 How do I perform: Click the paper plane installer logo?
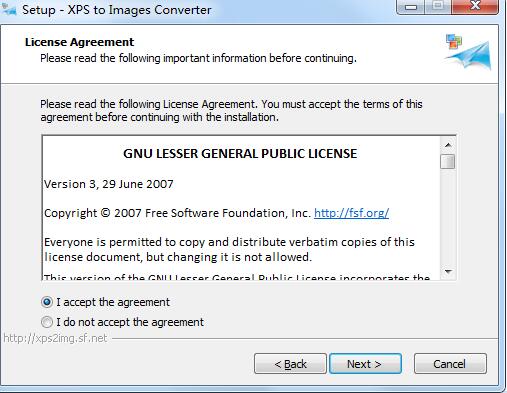click(468, 52)
